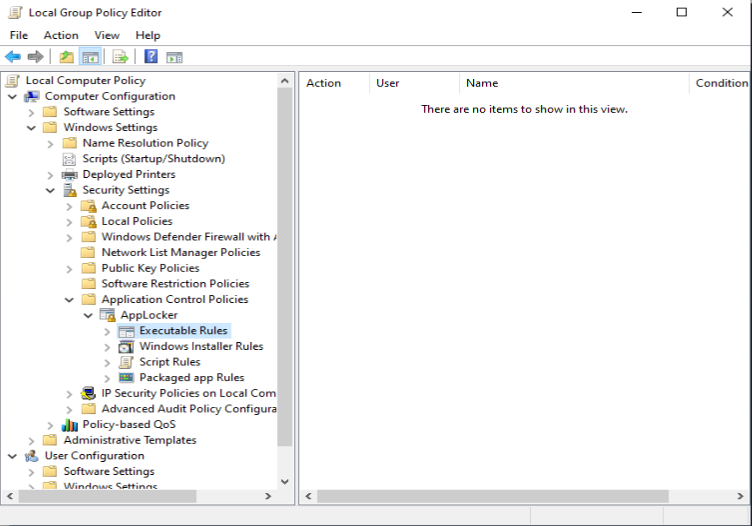Click tree pane scroll up arrow

(x=284, y=81)
